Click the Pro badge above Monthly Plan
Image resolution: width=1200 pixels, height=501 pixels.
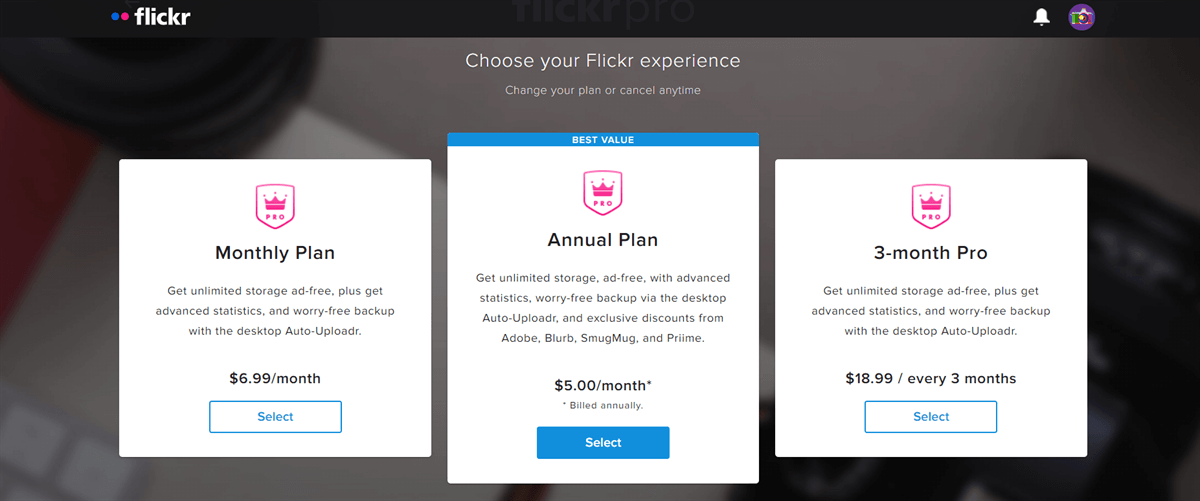pos(275,206)
